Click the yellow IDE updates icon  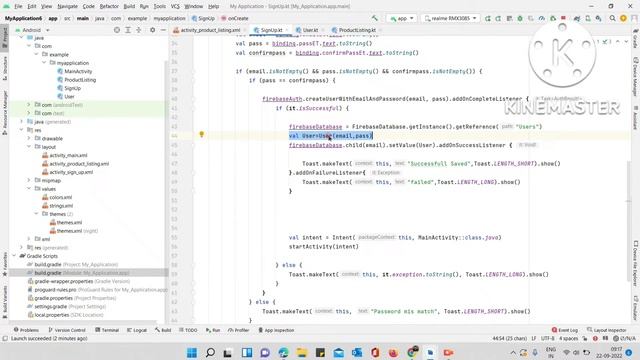point(623,18)
